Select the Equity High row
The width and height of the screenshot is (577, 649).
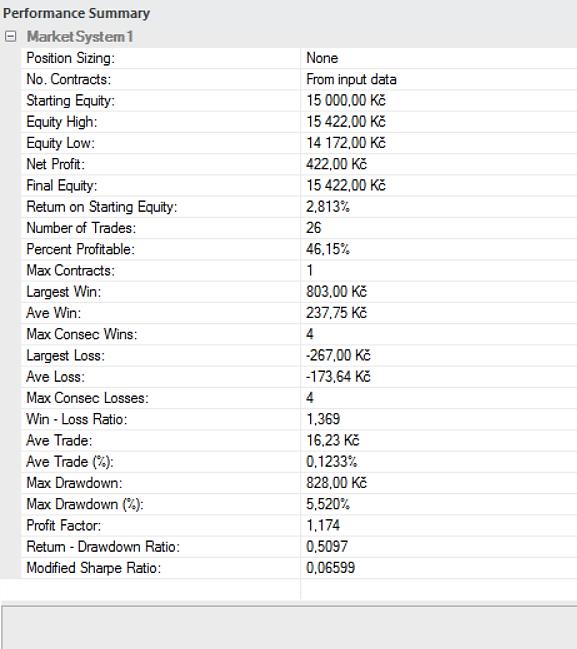[299, 122]
